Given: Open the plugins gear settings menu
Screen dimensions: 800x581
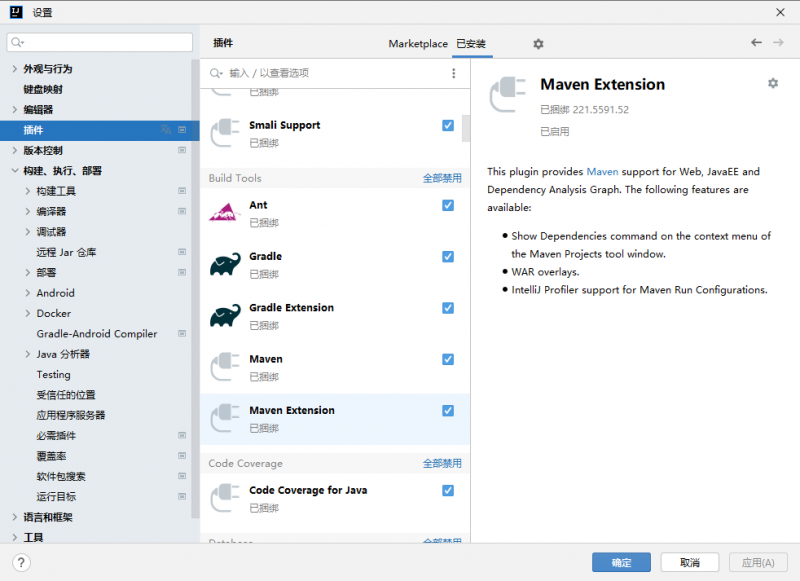Looking at the screenshot, I should tap(538, 44).
